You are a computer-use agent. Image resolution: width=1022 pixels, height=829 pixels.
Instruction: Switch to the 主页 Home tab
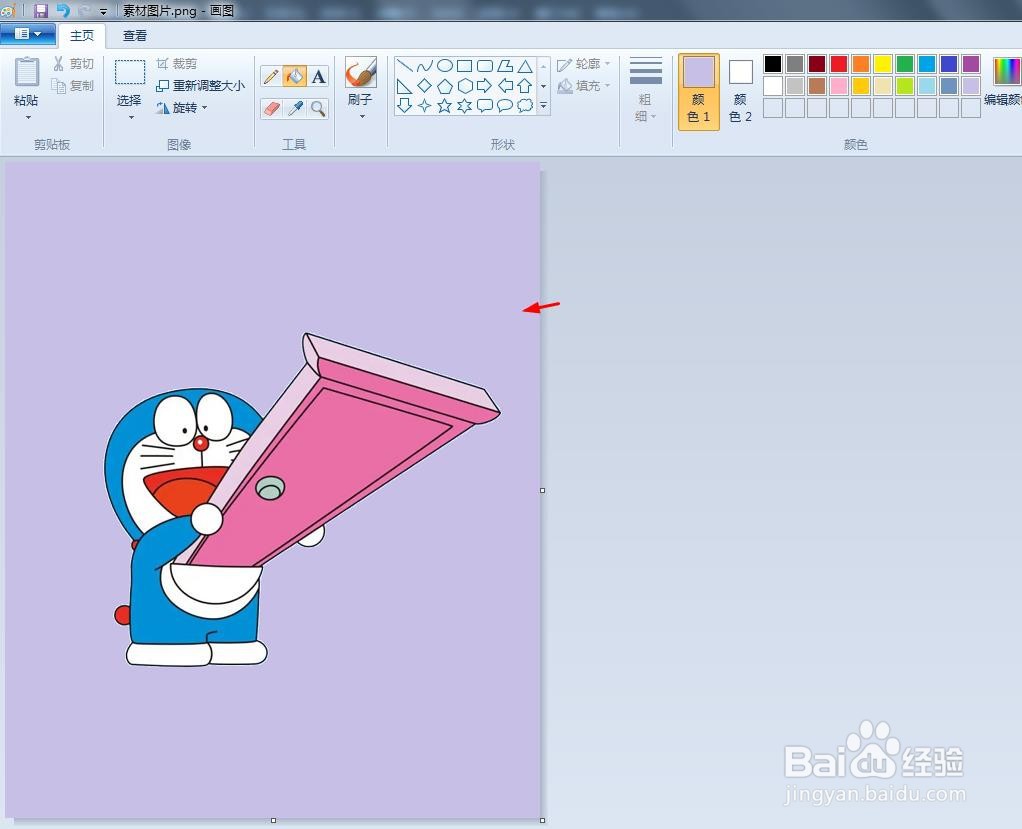82,35
